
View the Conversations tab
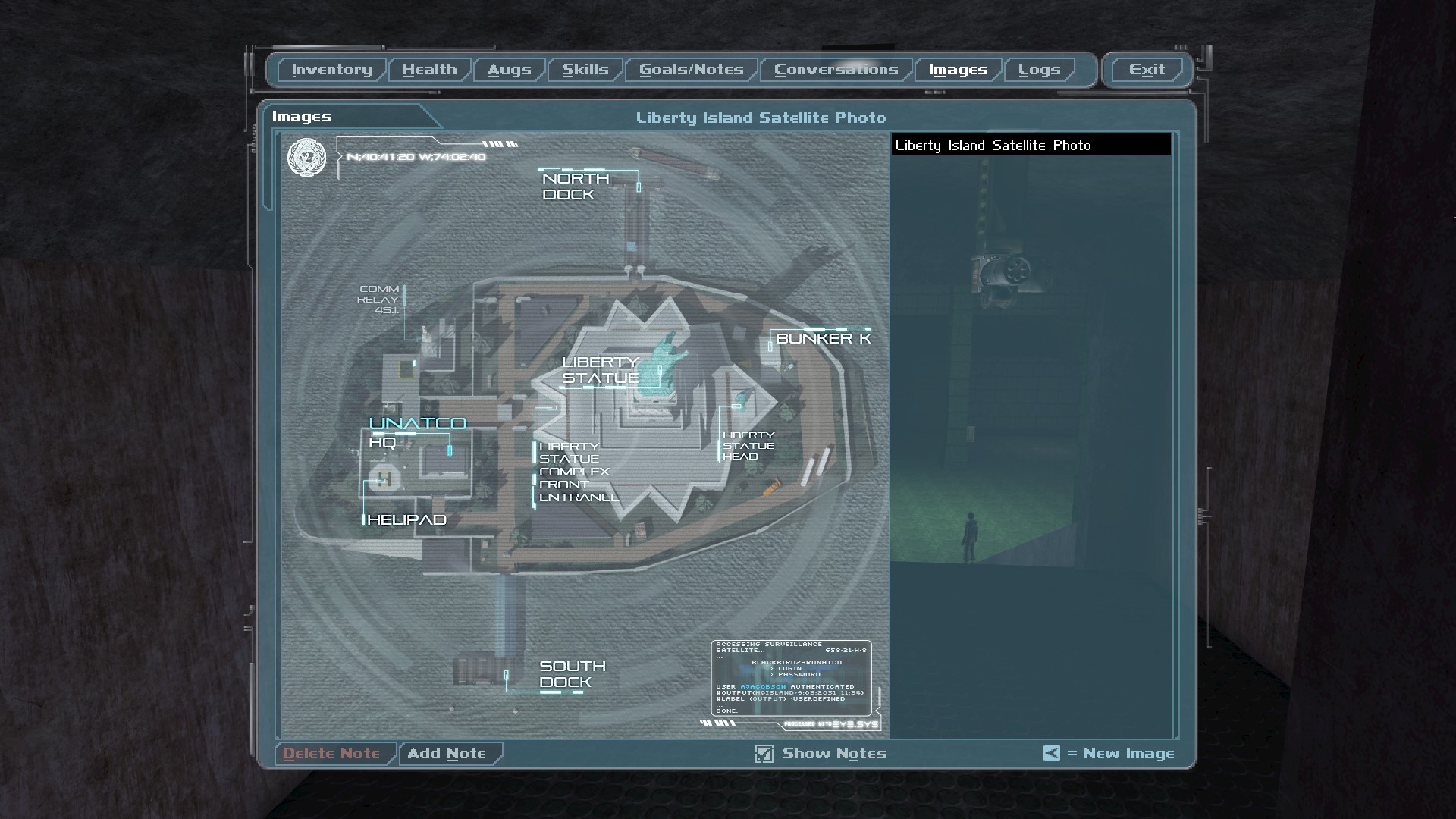click(836, 70)
